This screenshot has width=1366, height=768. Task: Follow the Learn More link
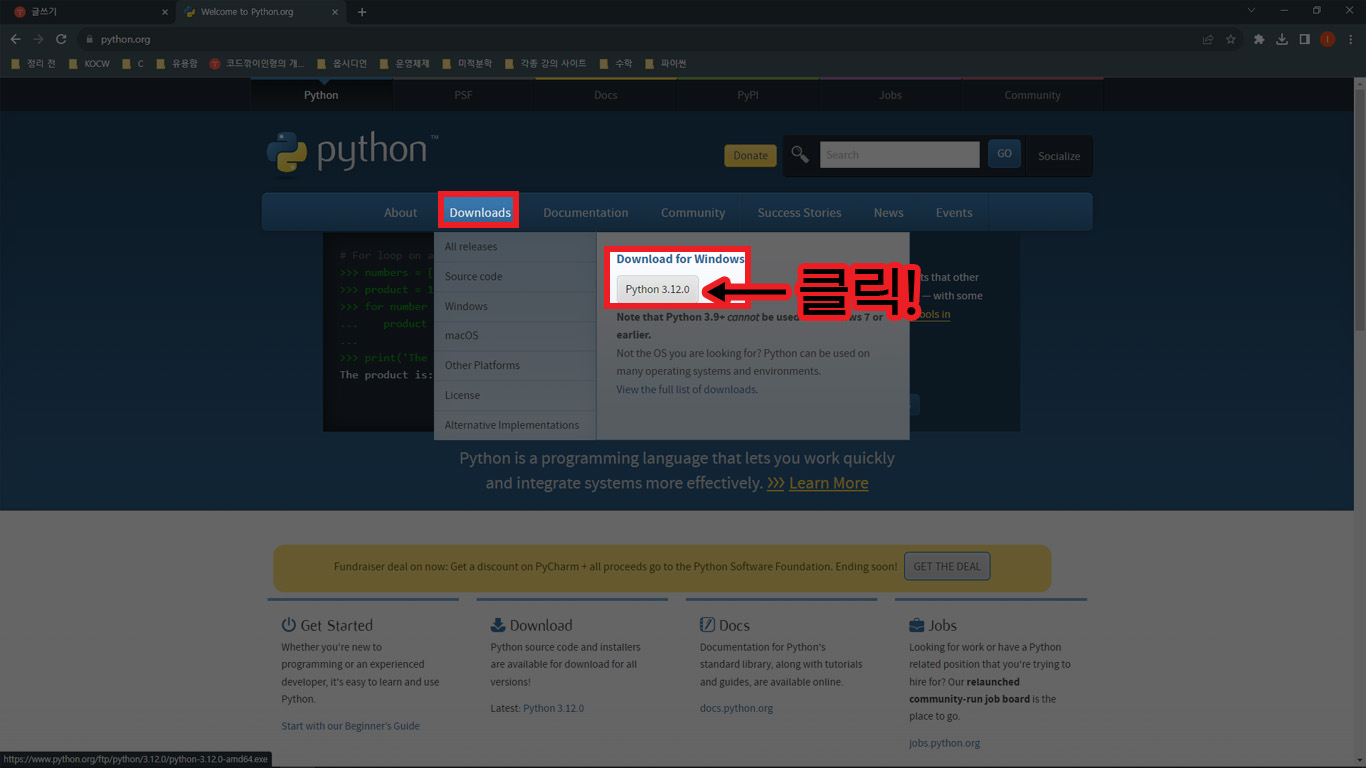click(828, 483)
